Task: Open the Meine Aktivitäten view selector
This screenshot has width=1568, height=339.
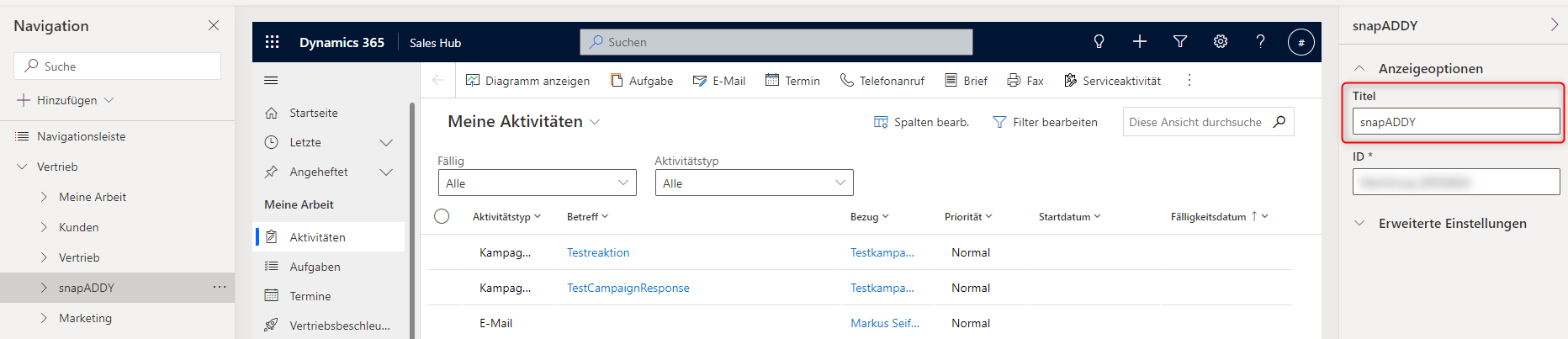Action: (523, 122)
